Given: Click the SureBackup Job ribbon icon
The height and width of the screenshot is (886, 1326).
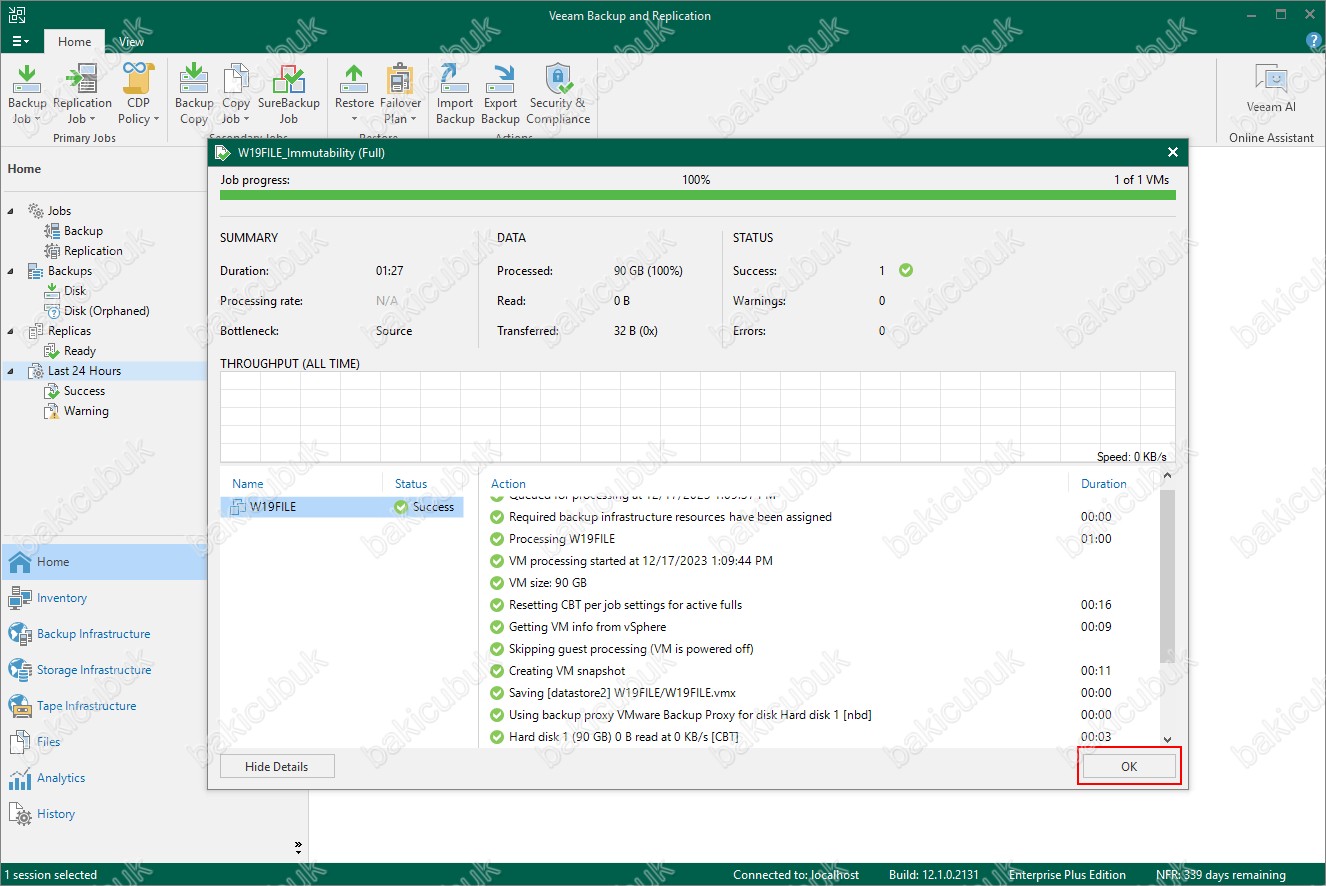Looking at the screenshot, I should click(x=289, y=93).
